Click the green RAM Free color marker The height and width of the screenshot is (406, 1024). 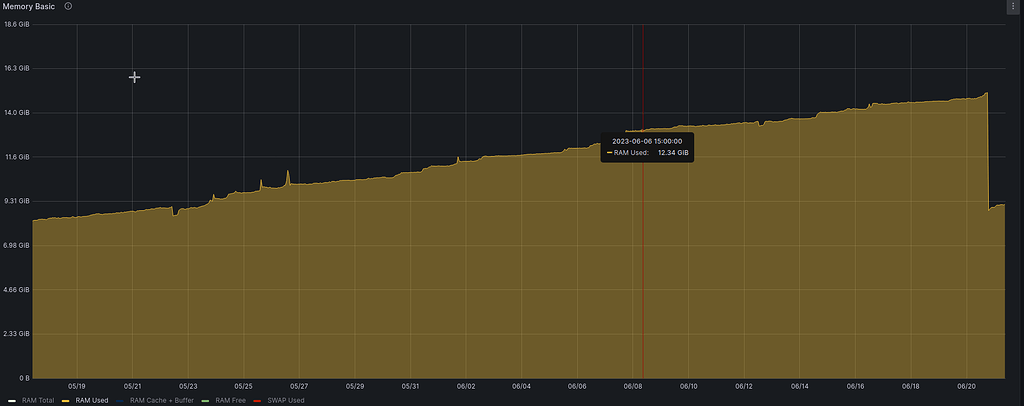coord(207,400)
